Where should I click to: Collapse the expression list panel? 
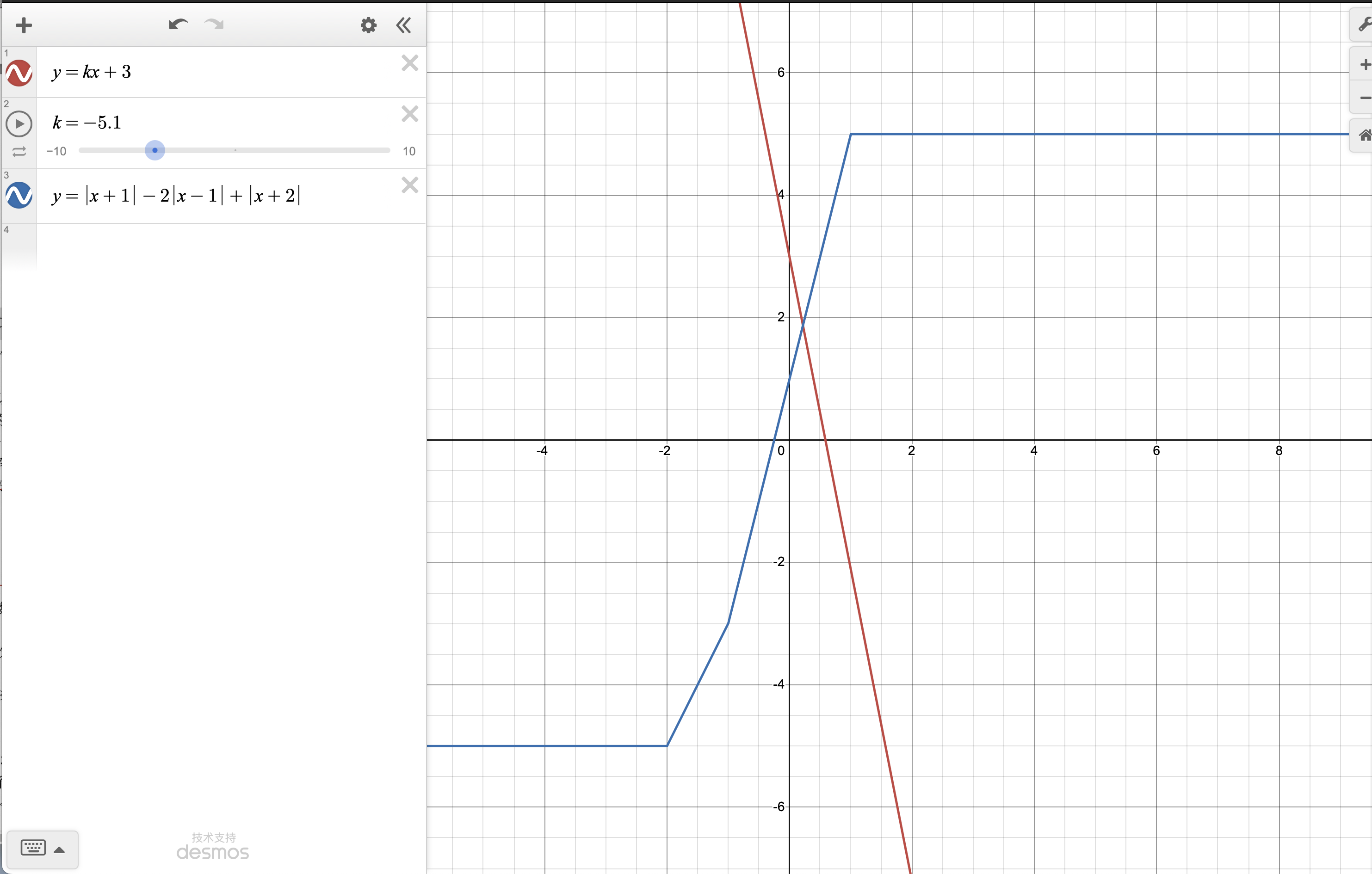coord(403,25)
